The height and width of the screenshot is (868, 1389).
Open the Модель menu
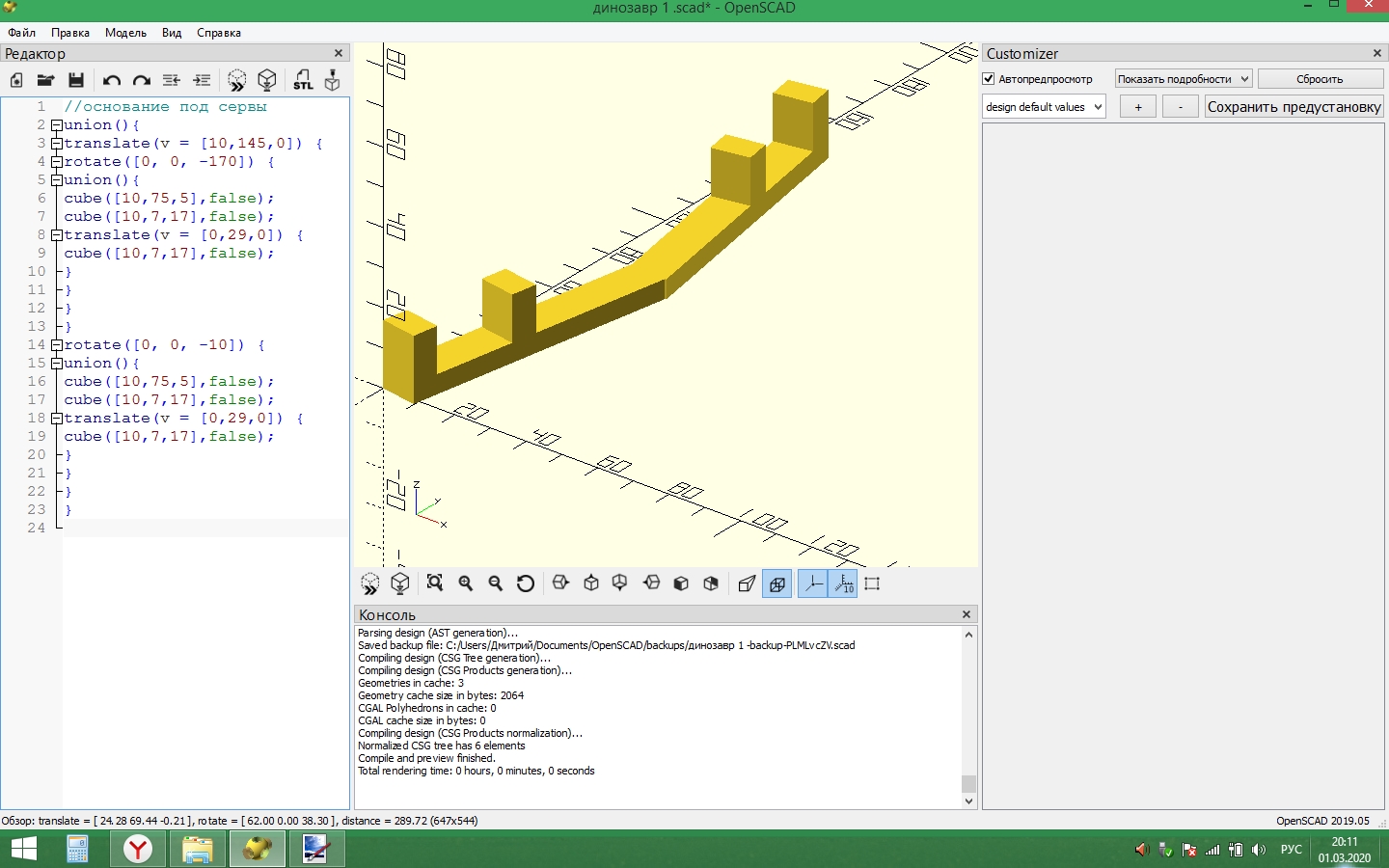click(x=125, y=33)
